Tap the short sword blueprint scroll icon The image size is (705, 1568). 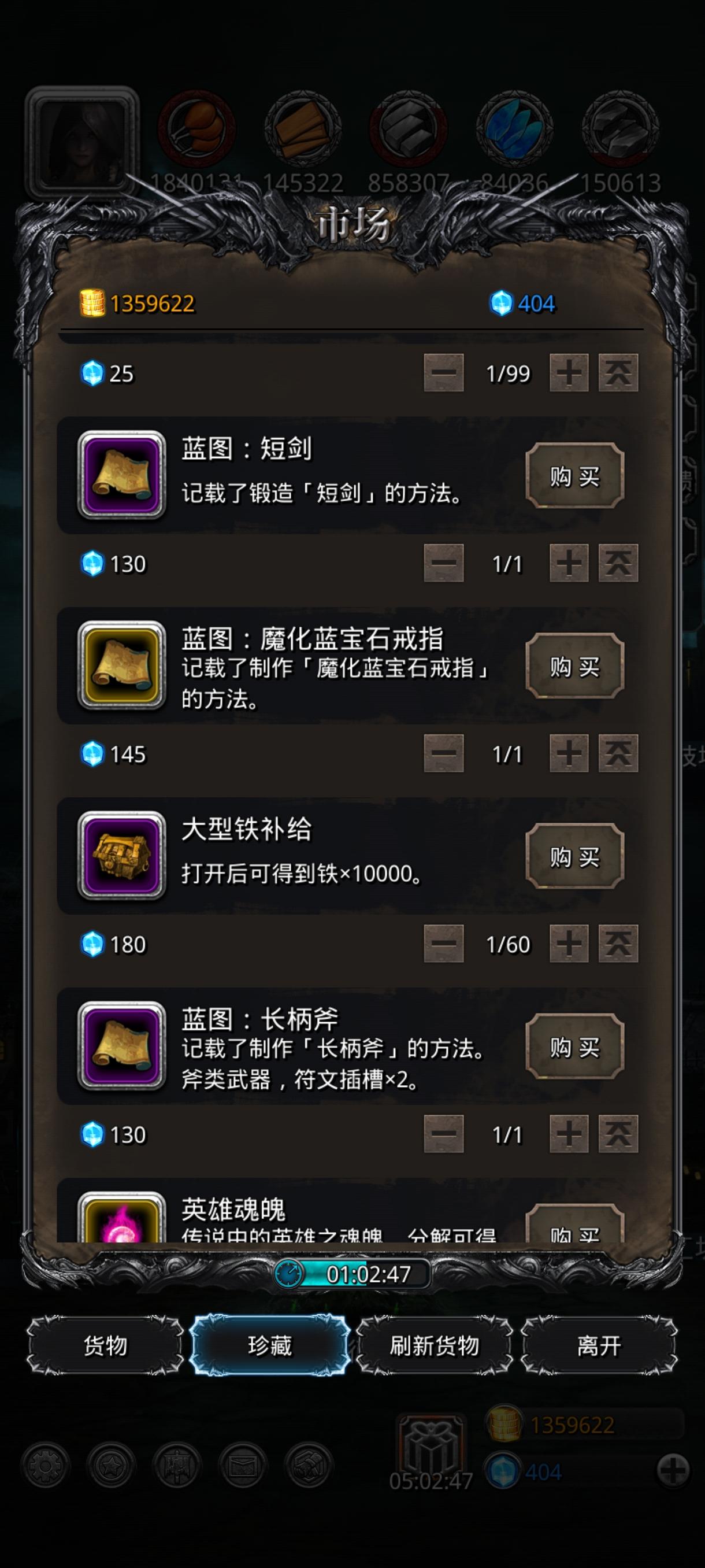122,475
